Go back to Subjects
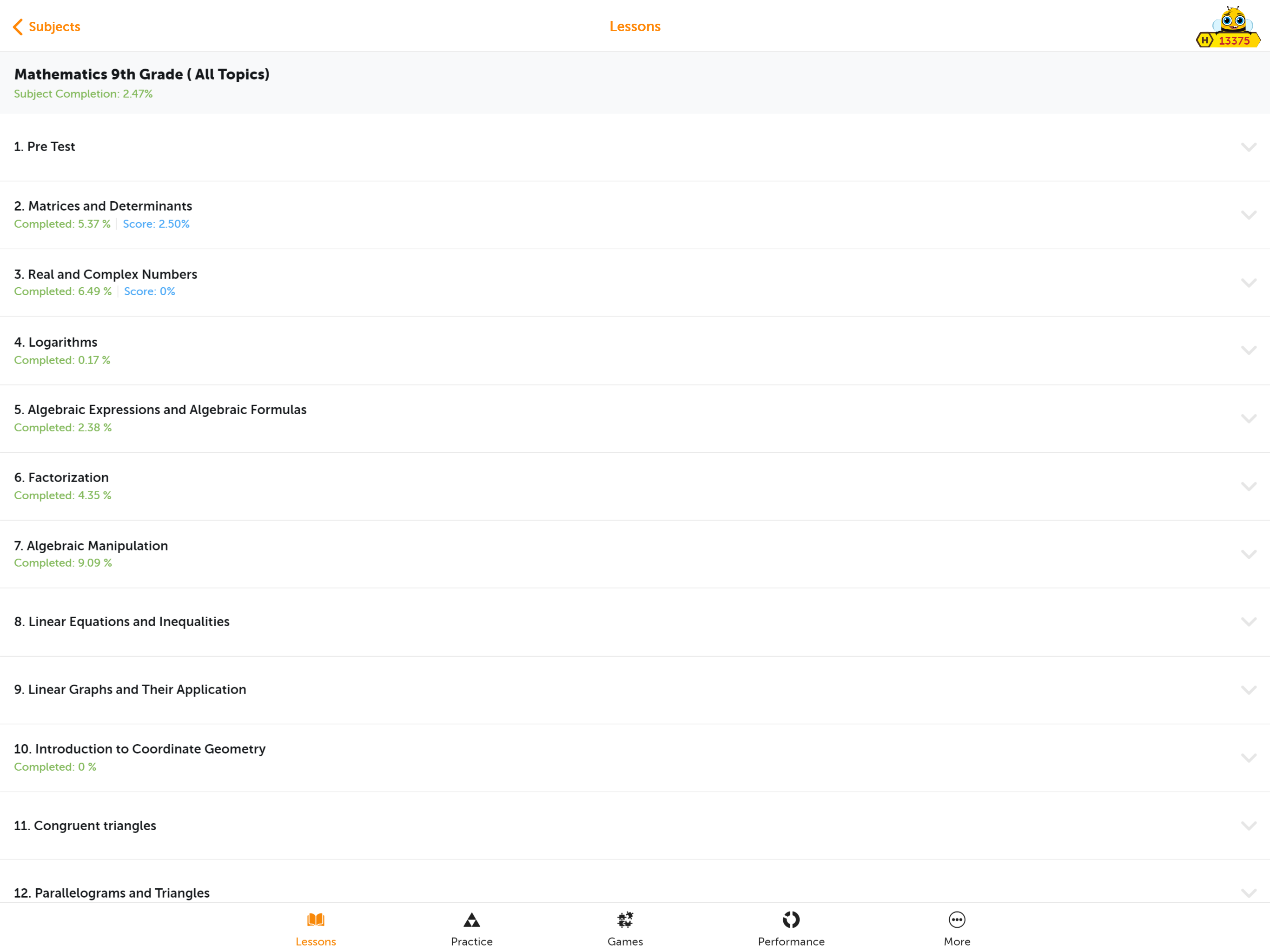1270x952 pixels. pos(46,26)
